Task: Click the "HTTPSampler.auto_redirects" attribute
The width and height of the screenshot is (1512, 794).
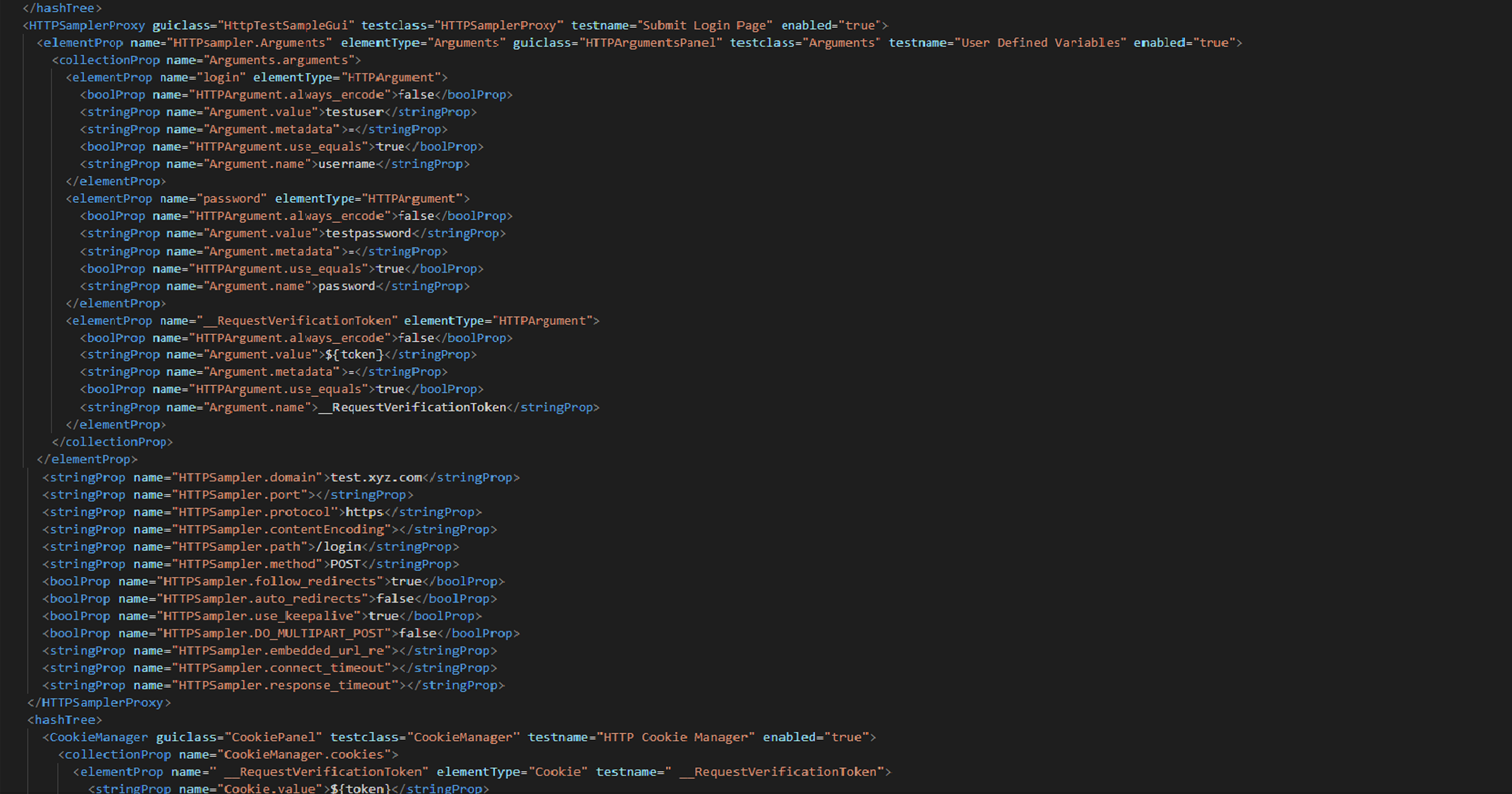Action: [263, 598]
